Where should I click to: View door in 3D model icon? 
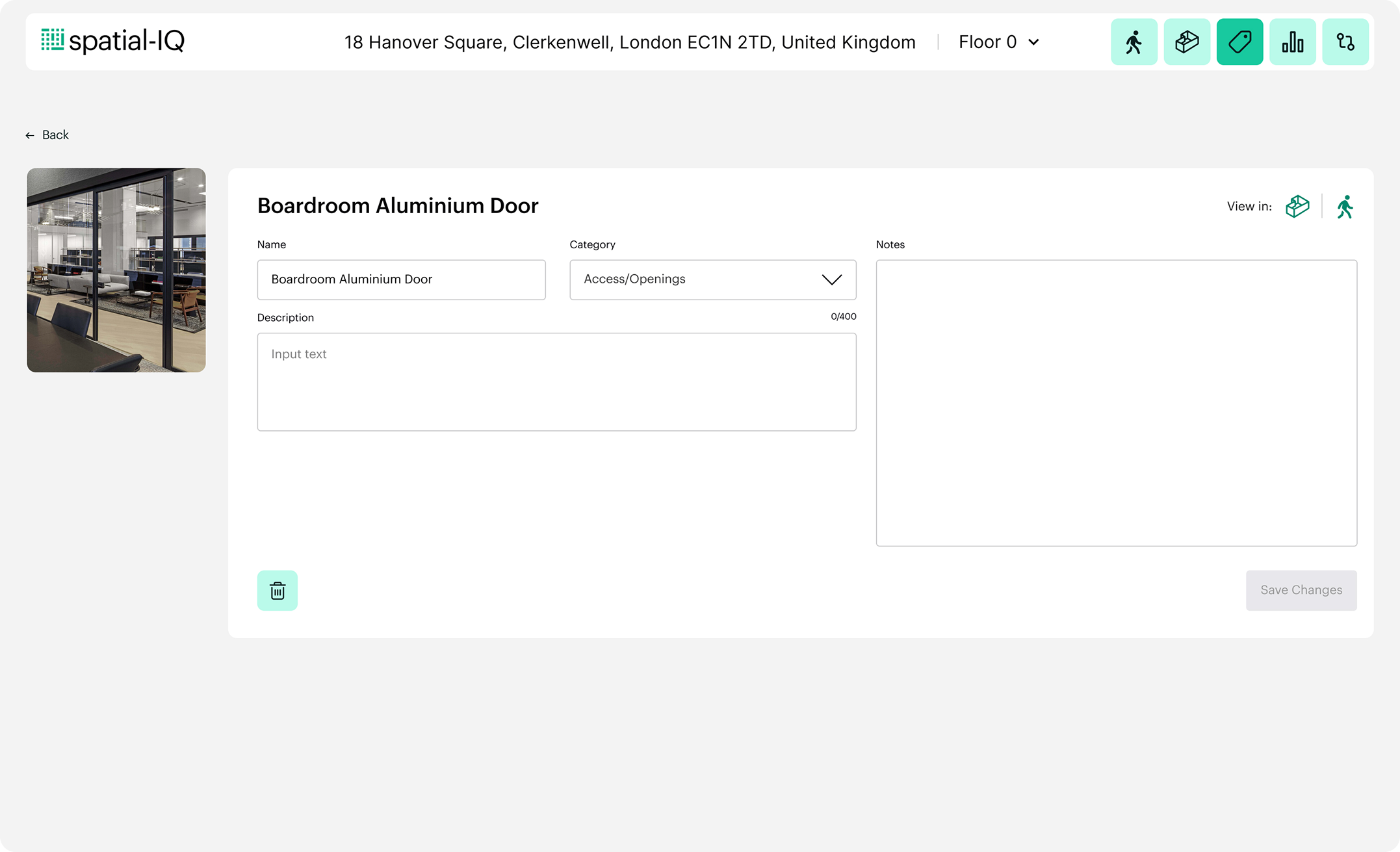pos(1297,207)
